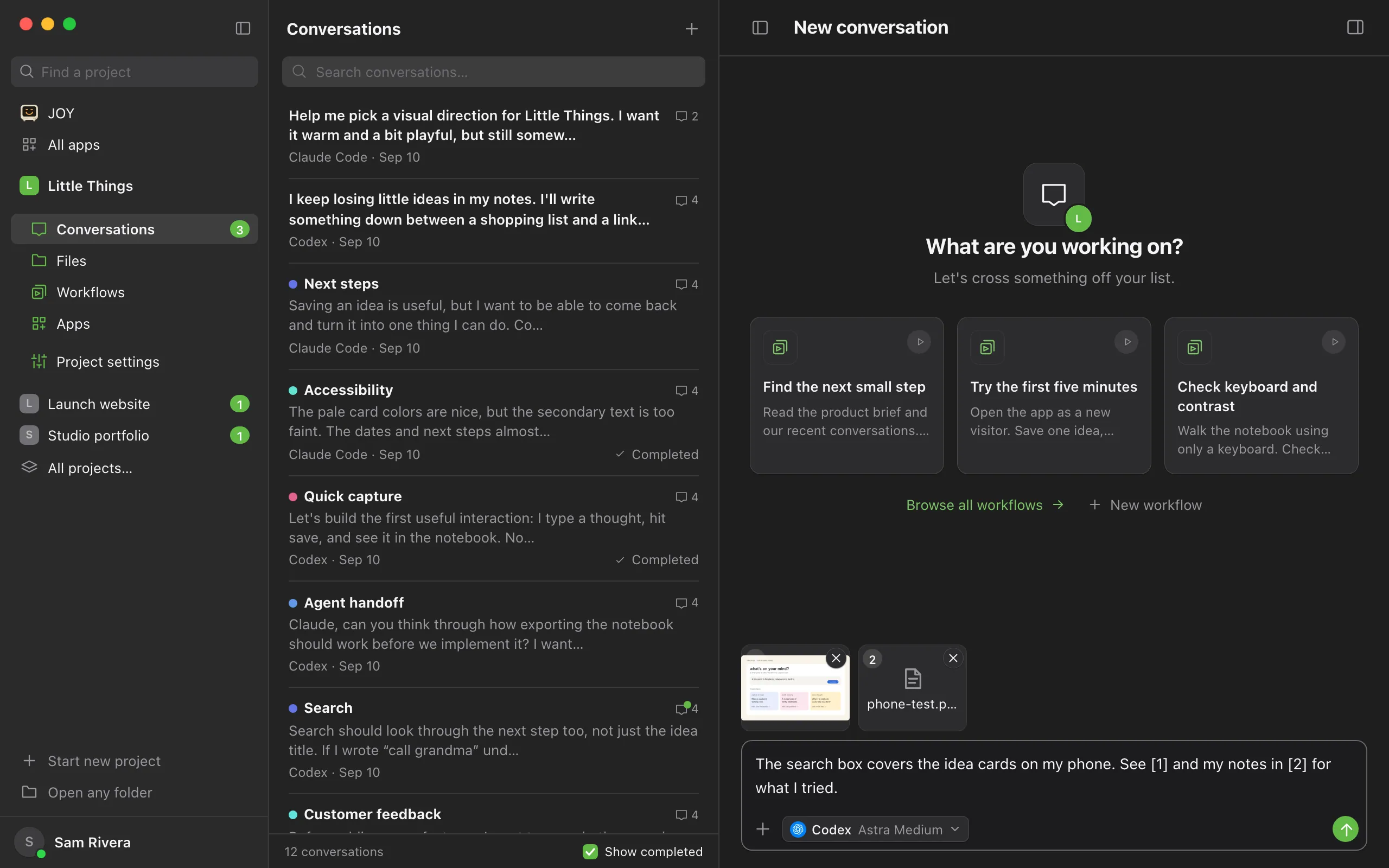Open any folder from sidebar

tap(135, 792)
